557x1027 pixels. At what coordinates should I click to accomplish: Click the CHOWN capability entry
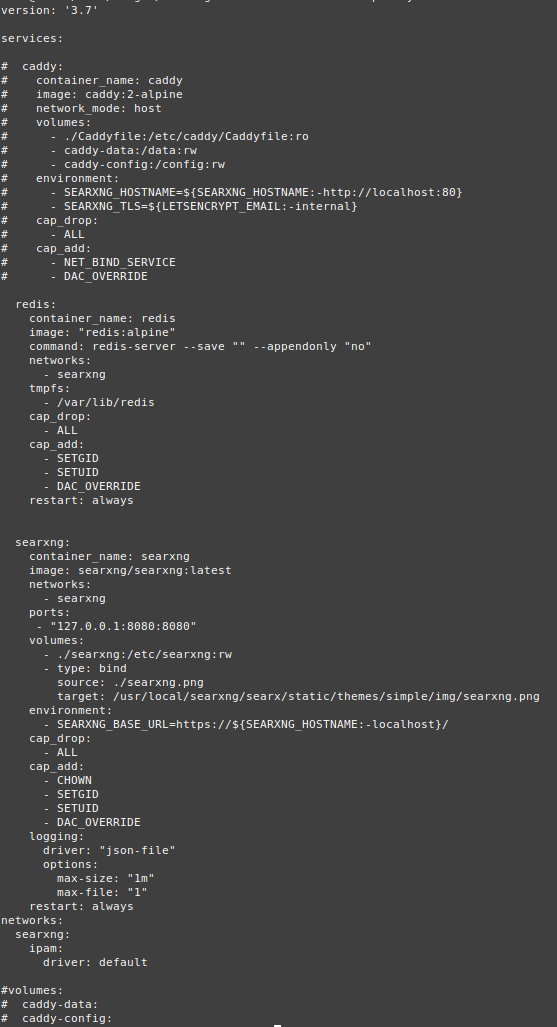point(74,780)
